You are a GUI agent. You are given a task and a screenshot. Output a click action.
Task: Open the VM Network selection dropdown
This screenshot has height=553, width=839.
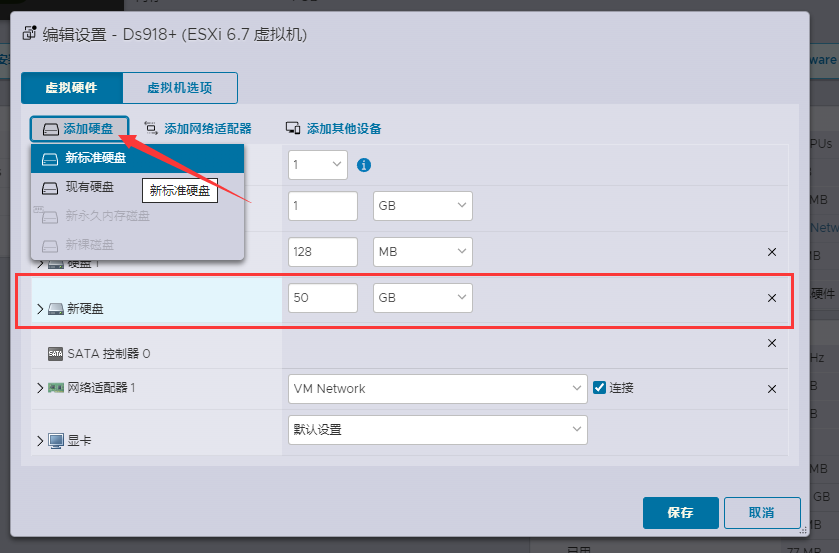(437, 388)
